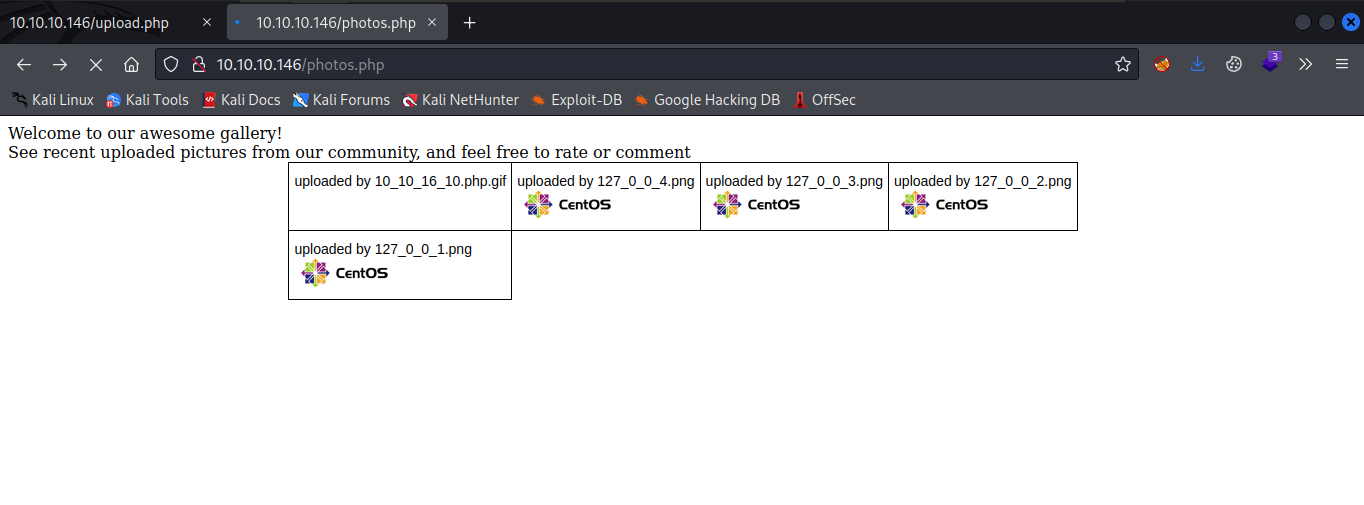This screenshot has height=505, width=1364.
Task: Bookmark this page with the star icon
Action: pos(1123,64)
